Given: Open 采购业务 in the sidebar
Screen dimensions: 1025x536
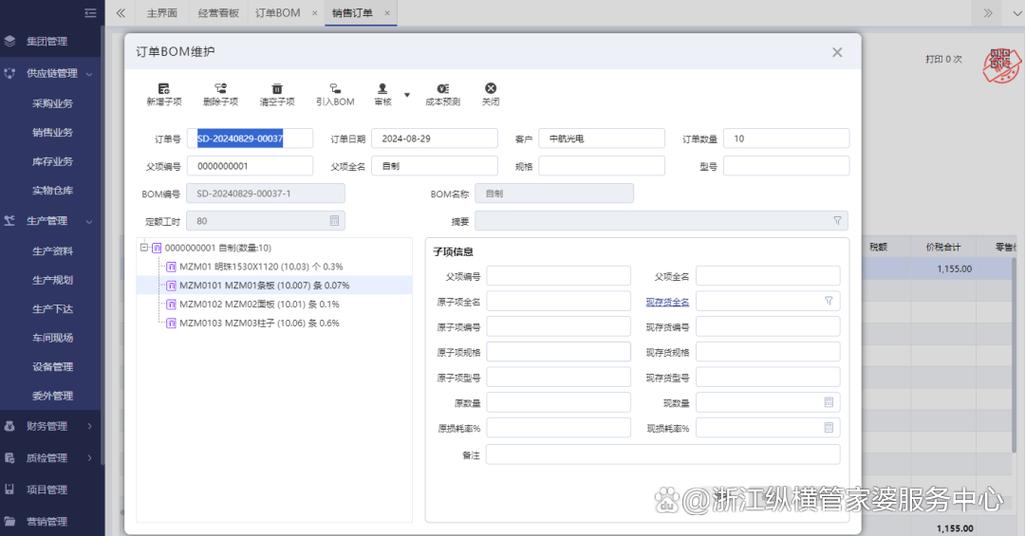Looking at the screenshot, I should (52, 103).
